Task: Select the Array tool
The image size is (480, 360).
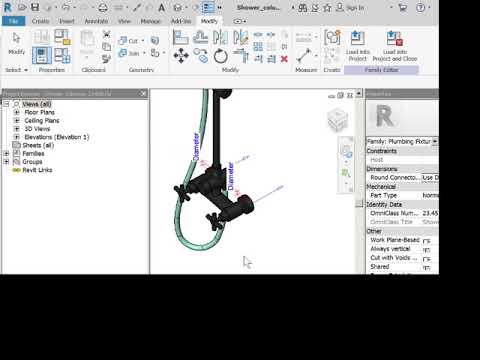Action: coord(258,47)
